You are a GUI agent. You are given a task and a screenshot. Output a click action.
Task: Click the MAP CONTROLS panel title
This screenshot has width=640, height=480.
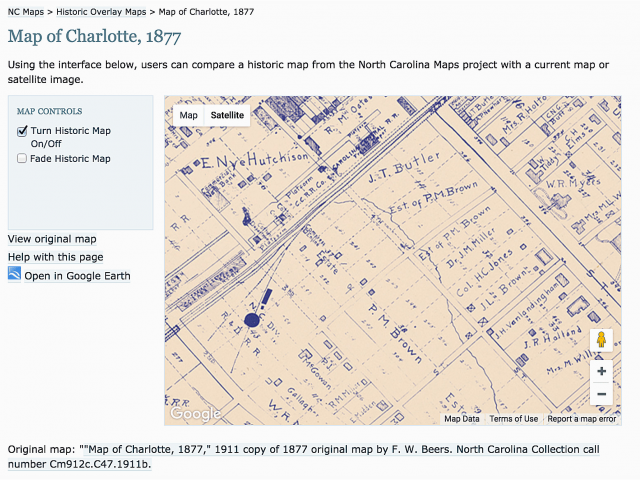[49, 111]
